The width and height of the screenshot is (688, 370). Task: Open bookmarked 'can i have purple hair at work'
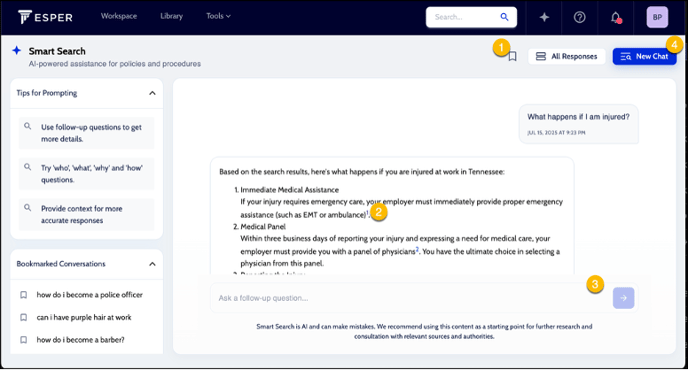tap(84, 317)
